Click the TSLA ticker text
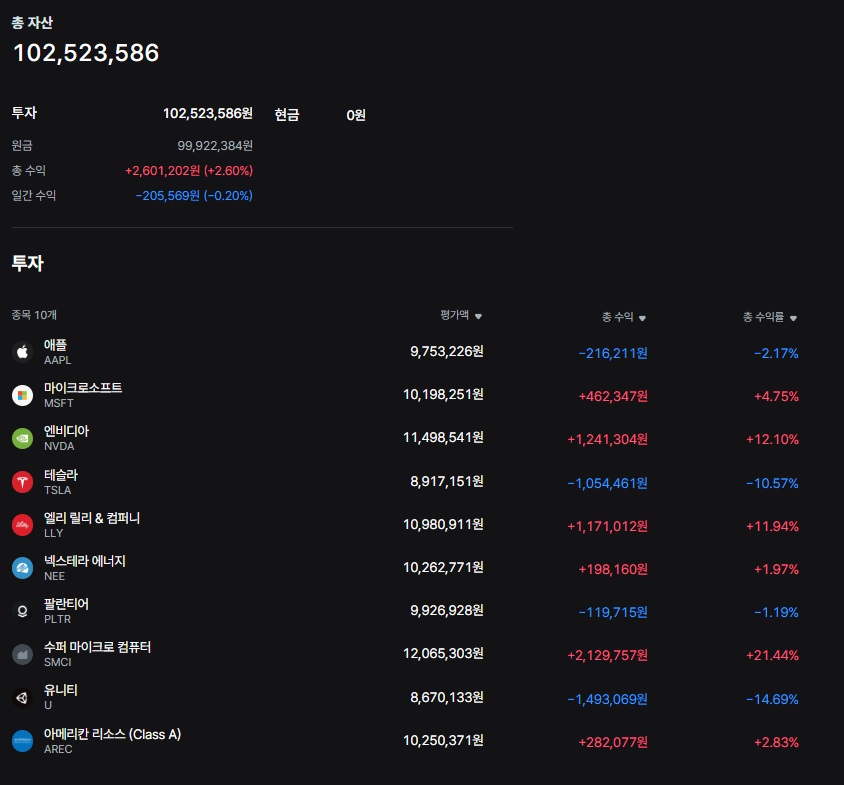 (58, 490)
